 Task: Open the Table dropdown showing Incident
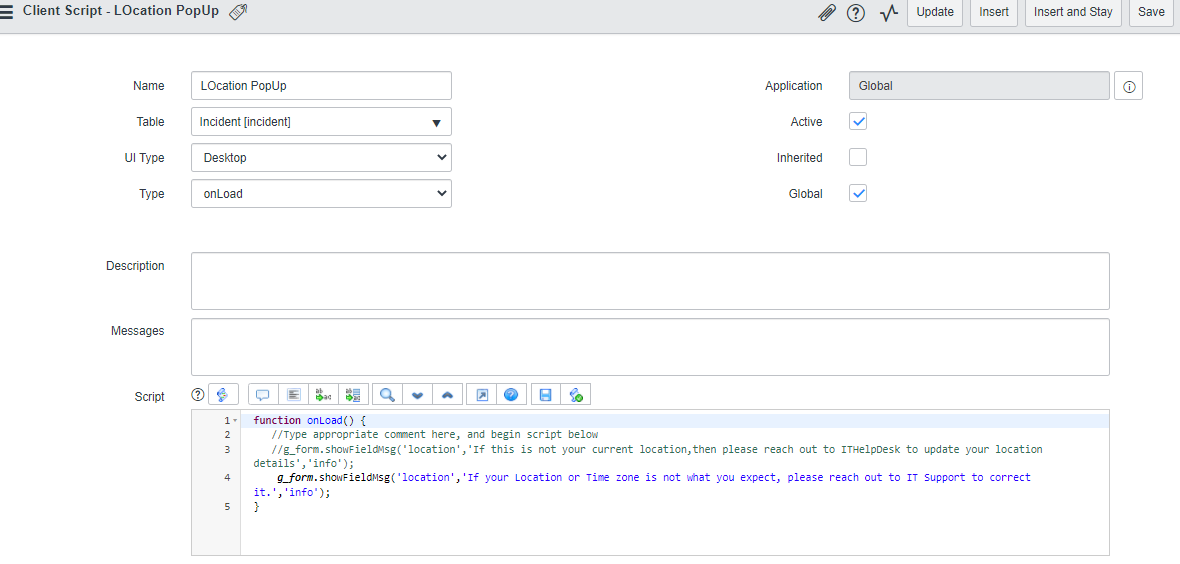point(321,121)
